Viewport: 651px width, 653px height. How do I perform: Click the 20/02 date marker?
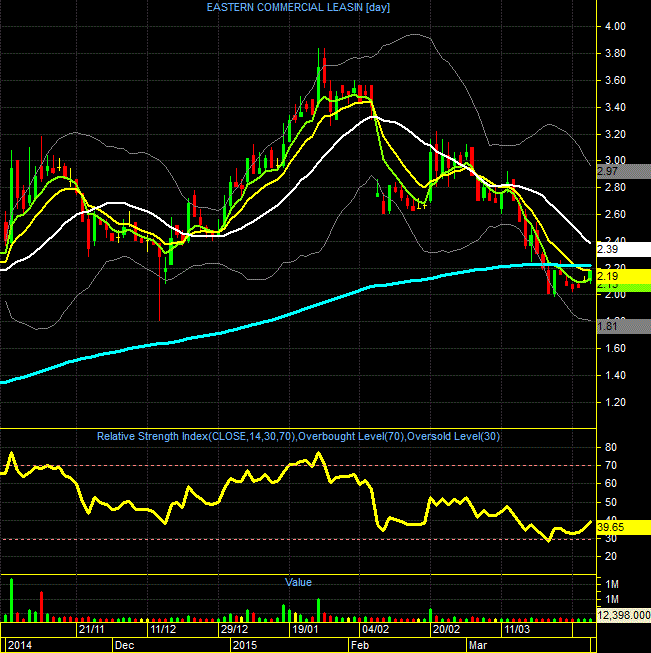(x=446, y=629)
